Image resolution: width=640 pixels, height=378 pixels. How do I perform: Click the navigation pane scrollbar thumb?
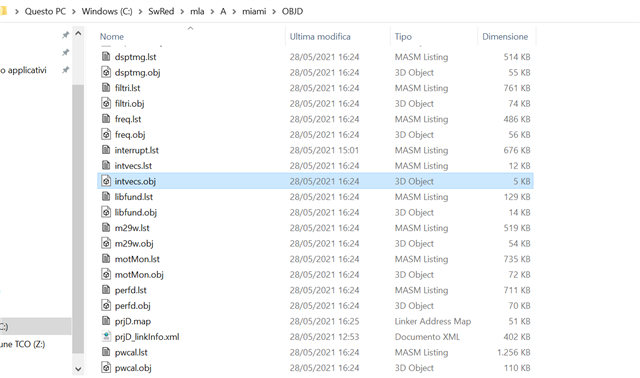pyautogui.click(x=78, y=219)
